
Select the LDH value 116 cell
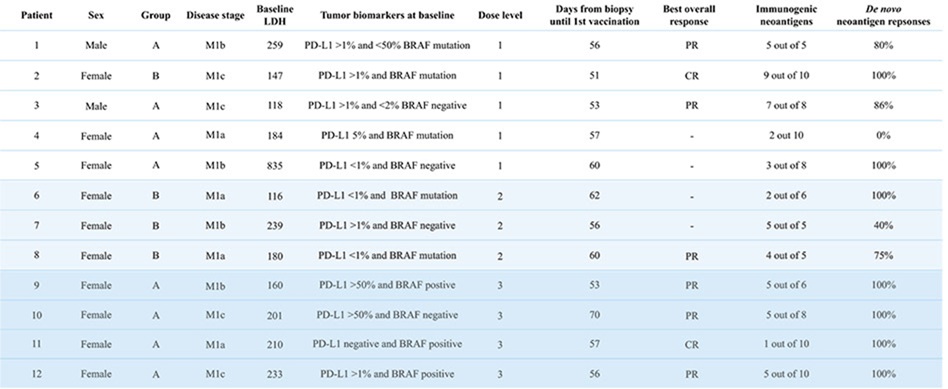(x=274, y=195)
